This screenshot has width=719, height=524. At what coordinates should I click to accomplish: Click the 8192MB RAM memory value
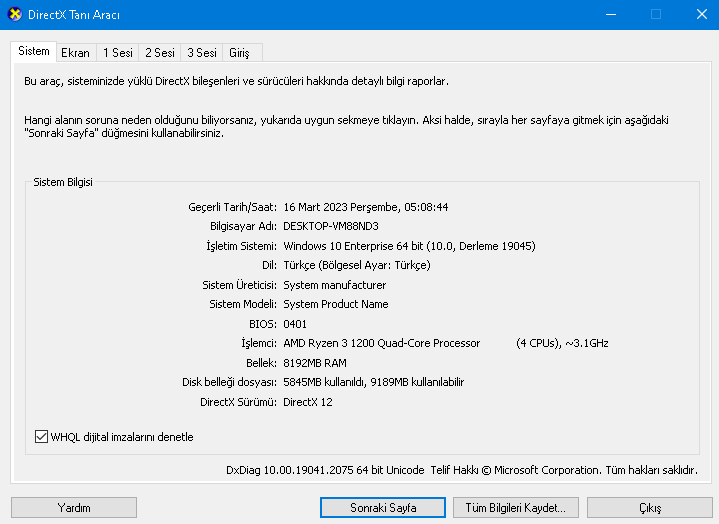(315, 363)
